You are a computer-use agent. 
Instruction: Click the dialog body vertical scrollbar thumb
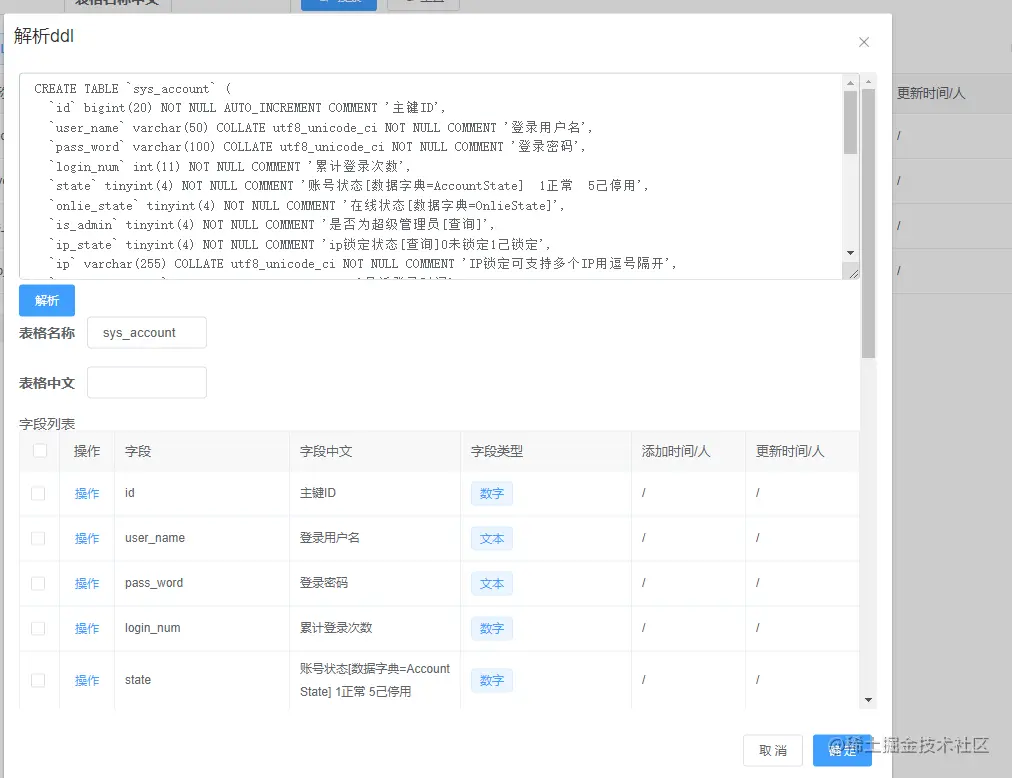(869, 223)
